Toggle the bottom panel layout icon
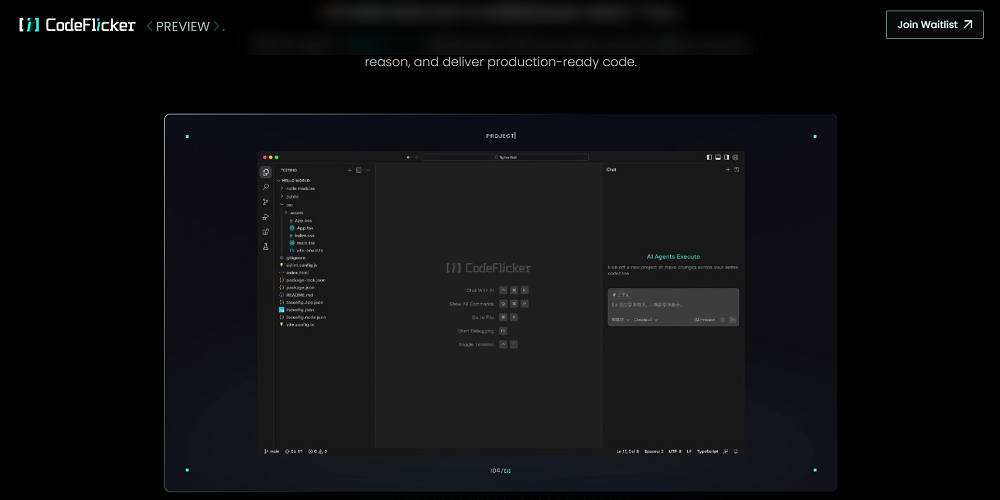Viewport: 1000px width, 500px height. pyautogui.click(x=718, y=157)
